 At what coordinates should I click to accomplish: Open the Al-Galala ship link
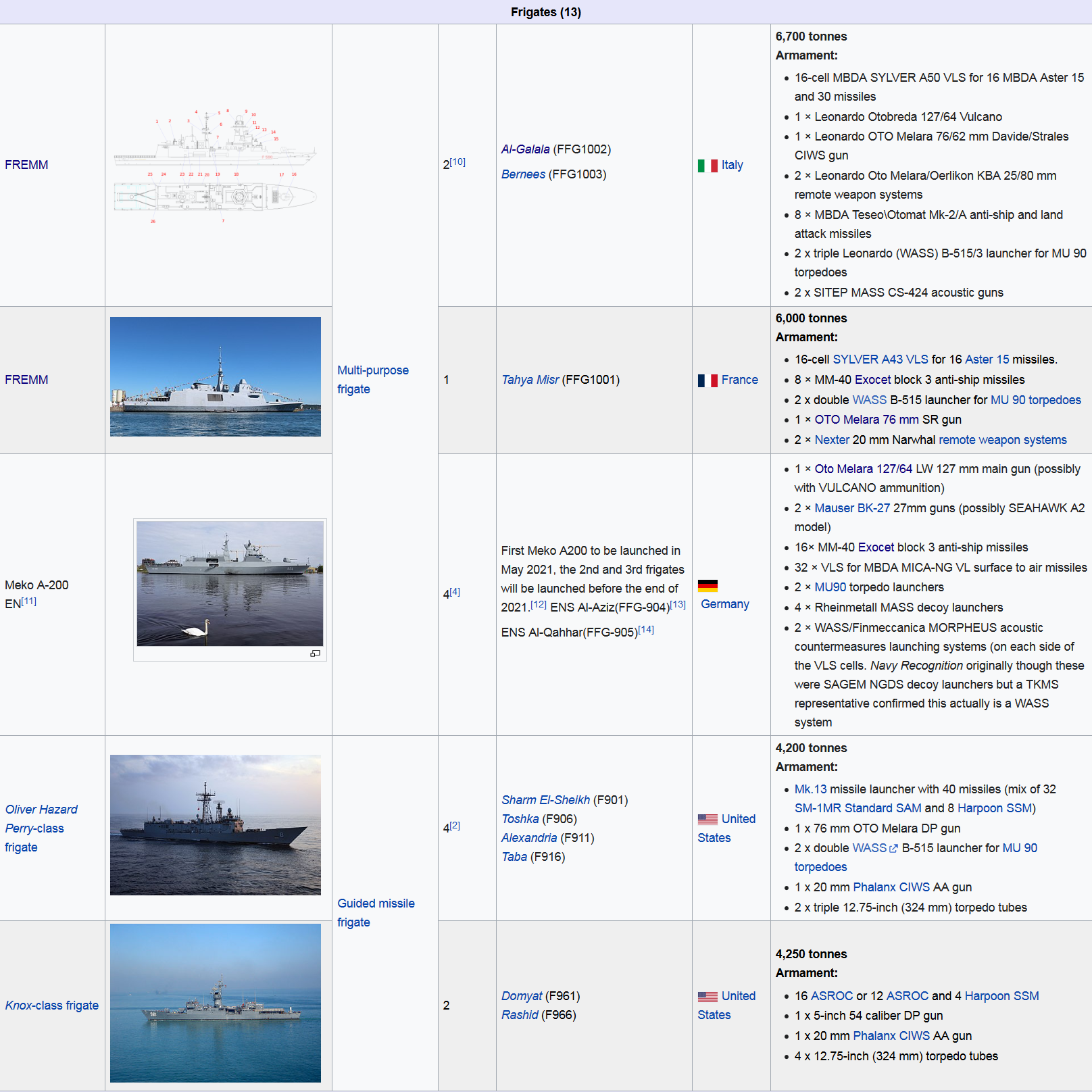[x=525, y=149]
